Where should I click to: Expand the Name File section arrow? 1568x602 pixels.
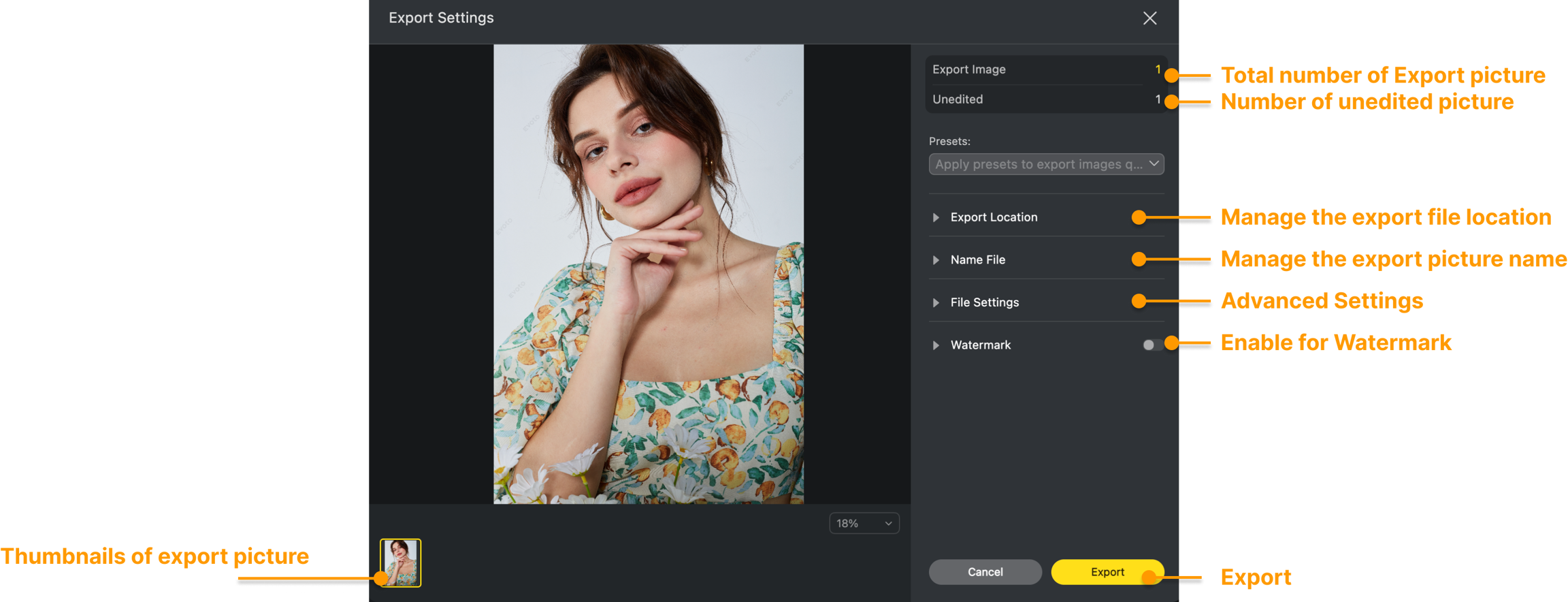coord(936,260)
